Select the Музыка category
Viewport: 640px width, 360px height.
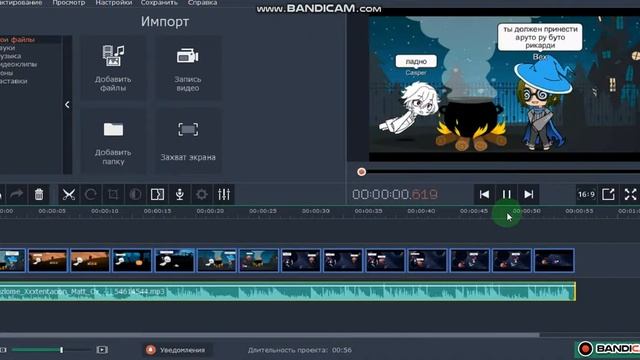(x=11, y=56)
